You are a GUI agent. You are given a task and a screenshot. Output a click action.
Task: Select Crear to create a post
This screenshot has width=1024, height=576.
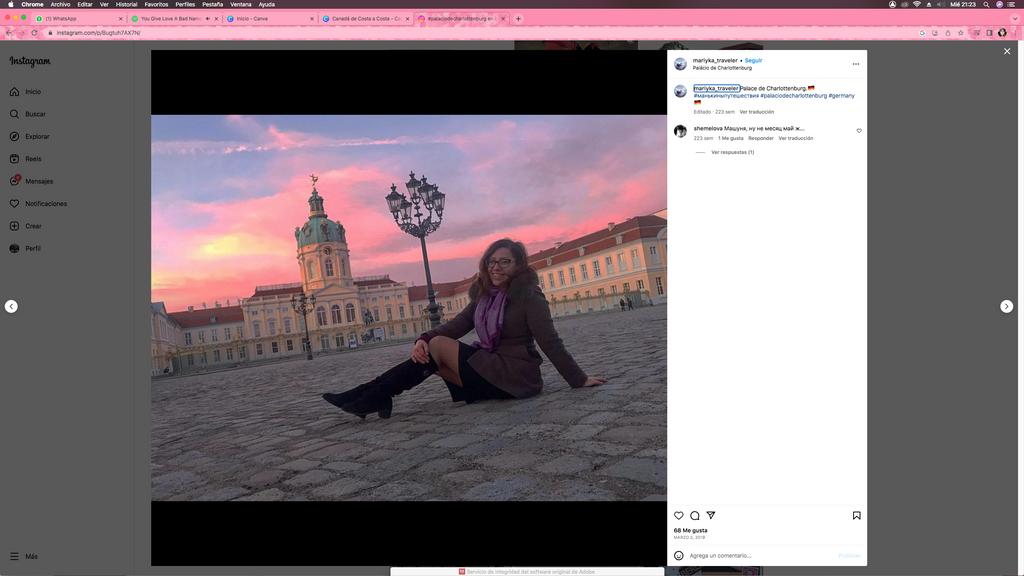(26, 226)
